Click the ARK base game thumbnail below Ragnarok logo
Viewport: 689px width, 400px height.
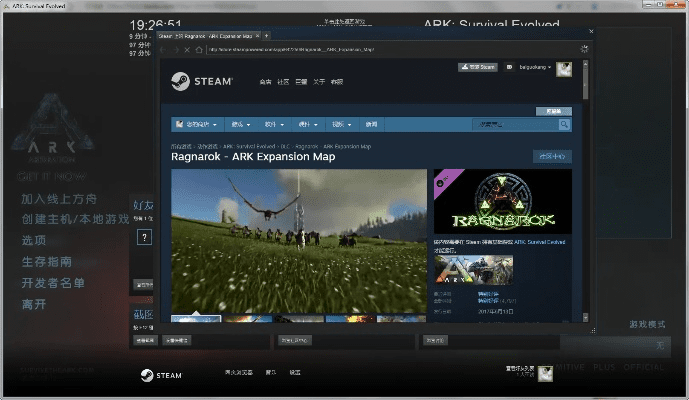(x=473, y=268)
